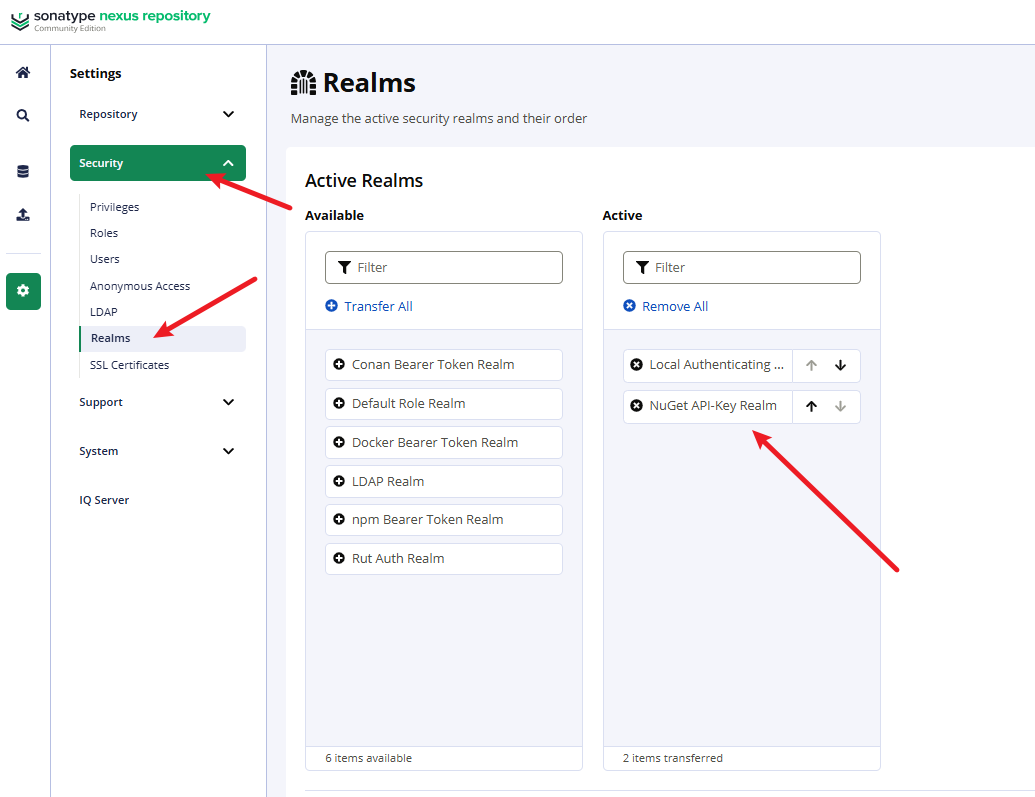The height and width of the screenshot is (797, 1035).
Task: Select the NuGet API-Key Realm label
Action: pyautogui.click(x=713, y=405)
